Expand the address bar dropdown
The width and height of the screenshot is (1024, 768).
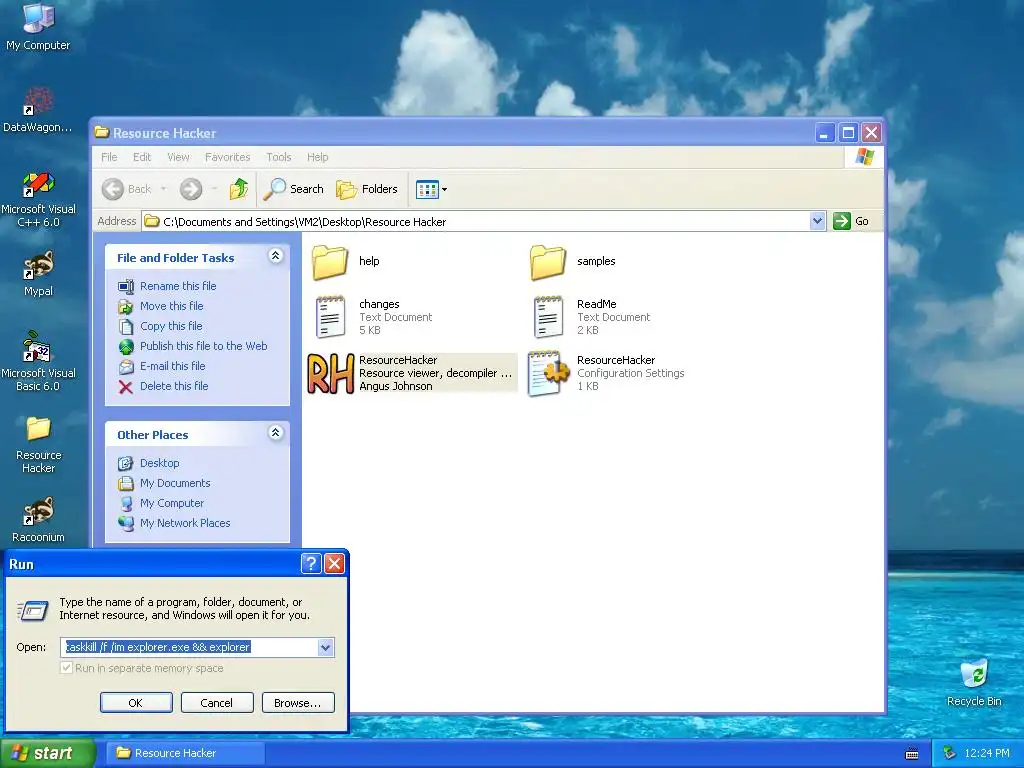click(x=817, y=221)
